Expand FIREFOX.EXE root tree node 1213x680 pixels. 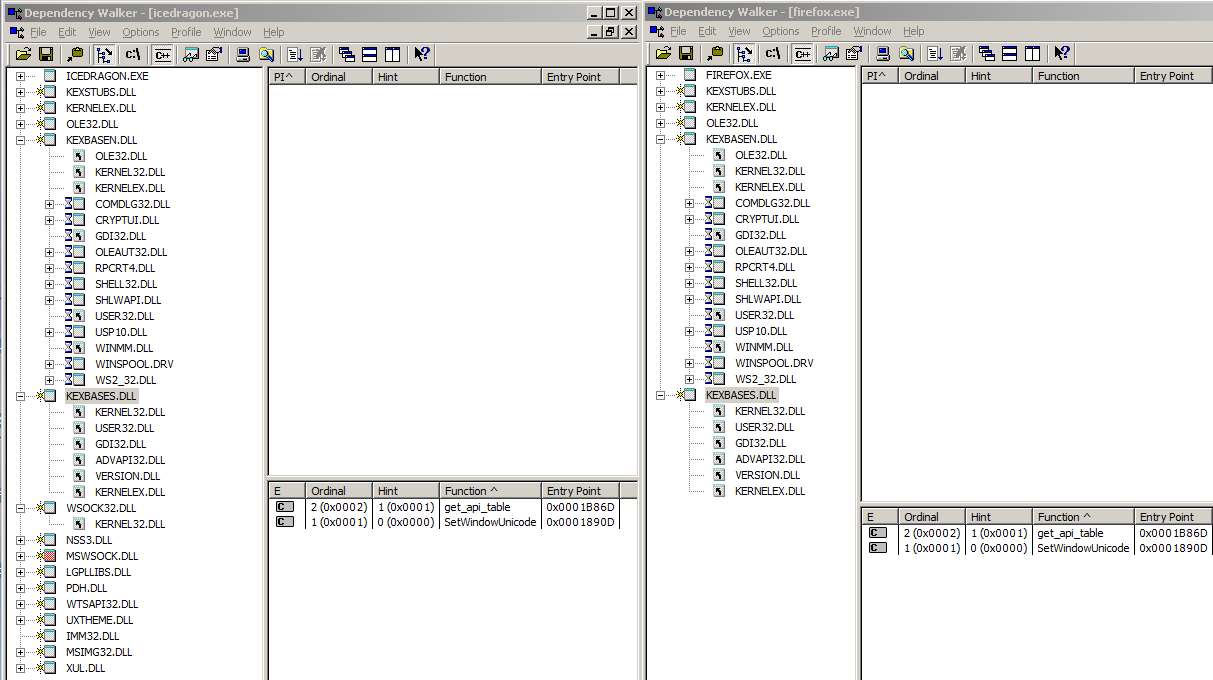click(660, 75)
